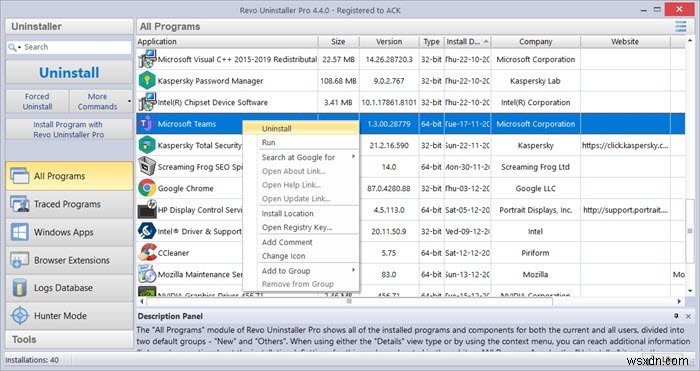700x371 pixels.
Task: Sort by Install Date column
Action: click(467, 42)
